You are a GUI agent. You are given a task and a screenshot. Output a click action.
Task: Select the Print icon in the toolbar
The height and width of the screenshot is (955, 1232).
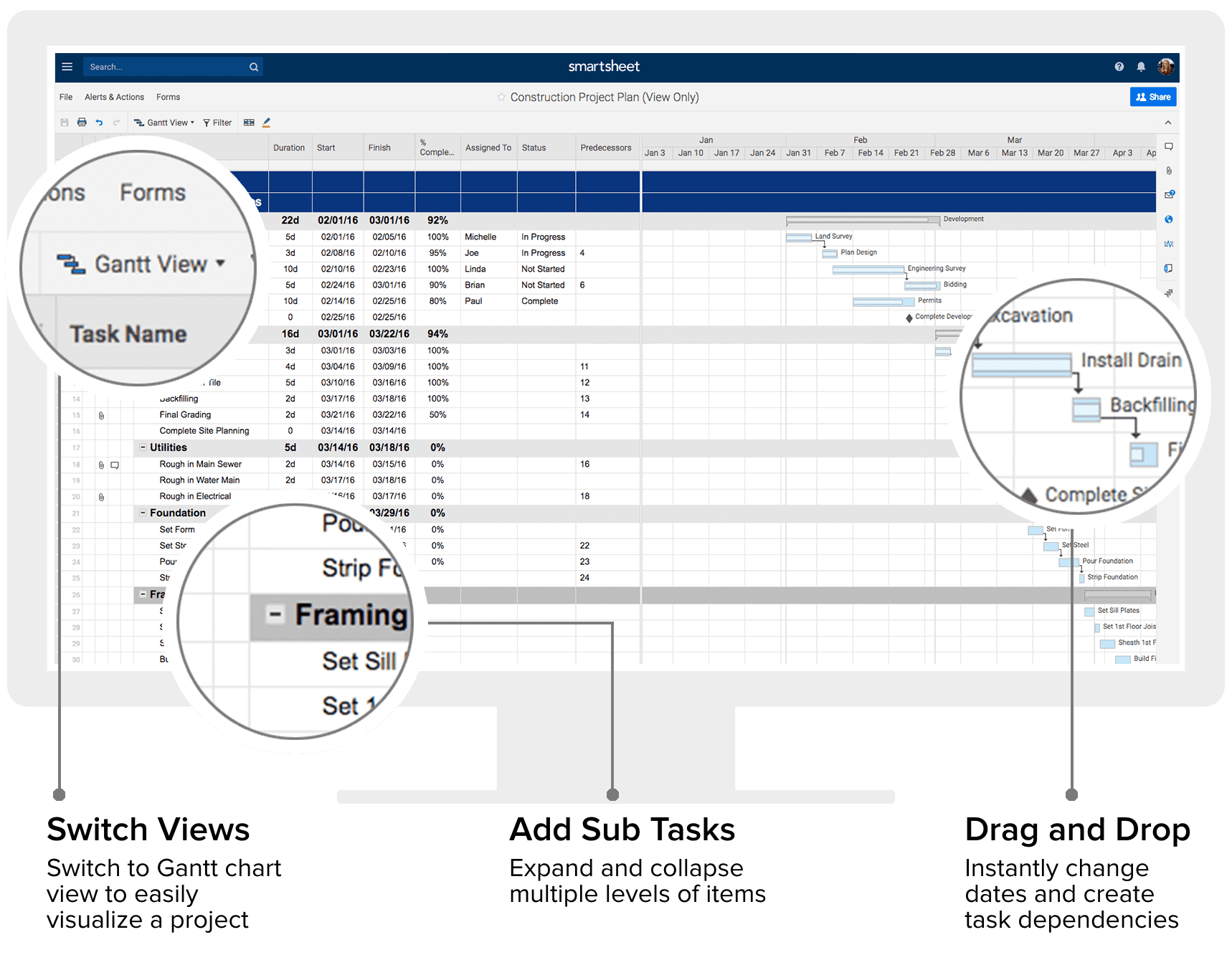pyautogui.click(x=81, y=122)
